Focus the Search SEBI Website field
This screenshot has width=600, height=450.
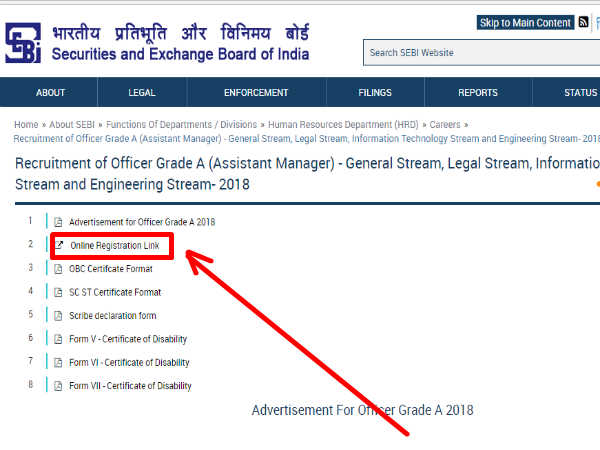pyautogui.click(x=481, y=53)
